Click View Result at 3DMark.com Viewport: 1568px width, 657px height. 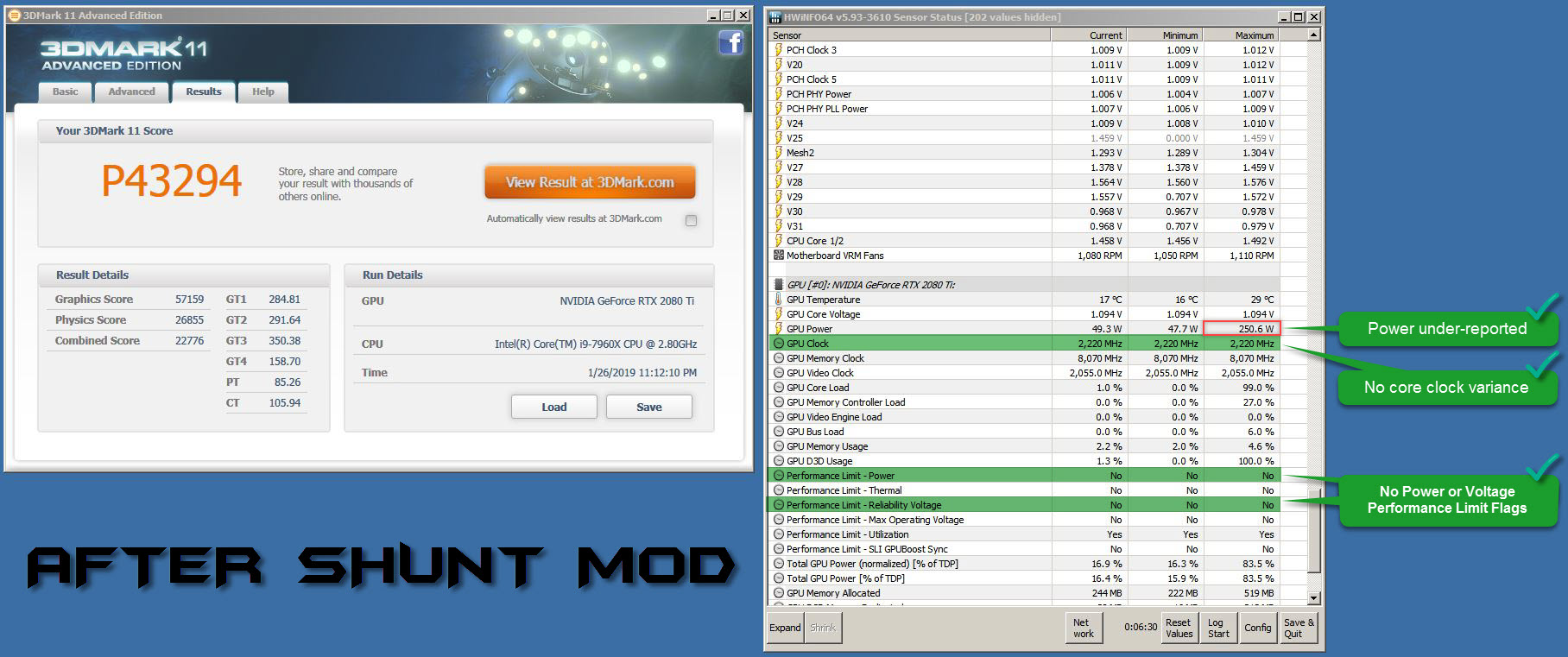pyautogui.click(x=590, y=182)
